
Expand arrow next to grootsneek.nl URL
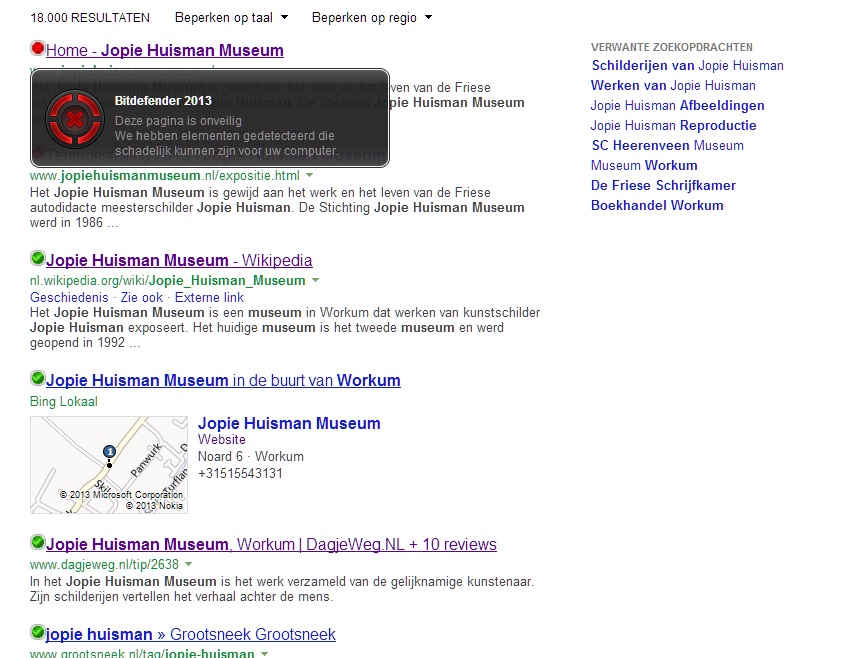264,654
